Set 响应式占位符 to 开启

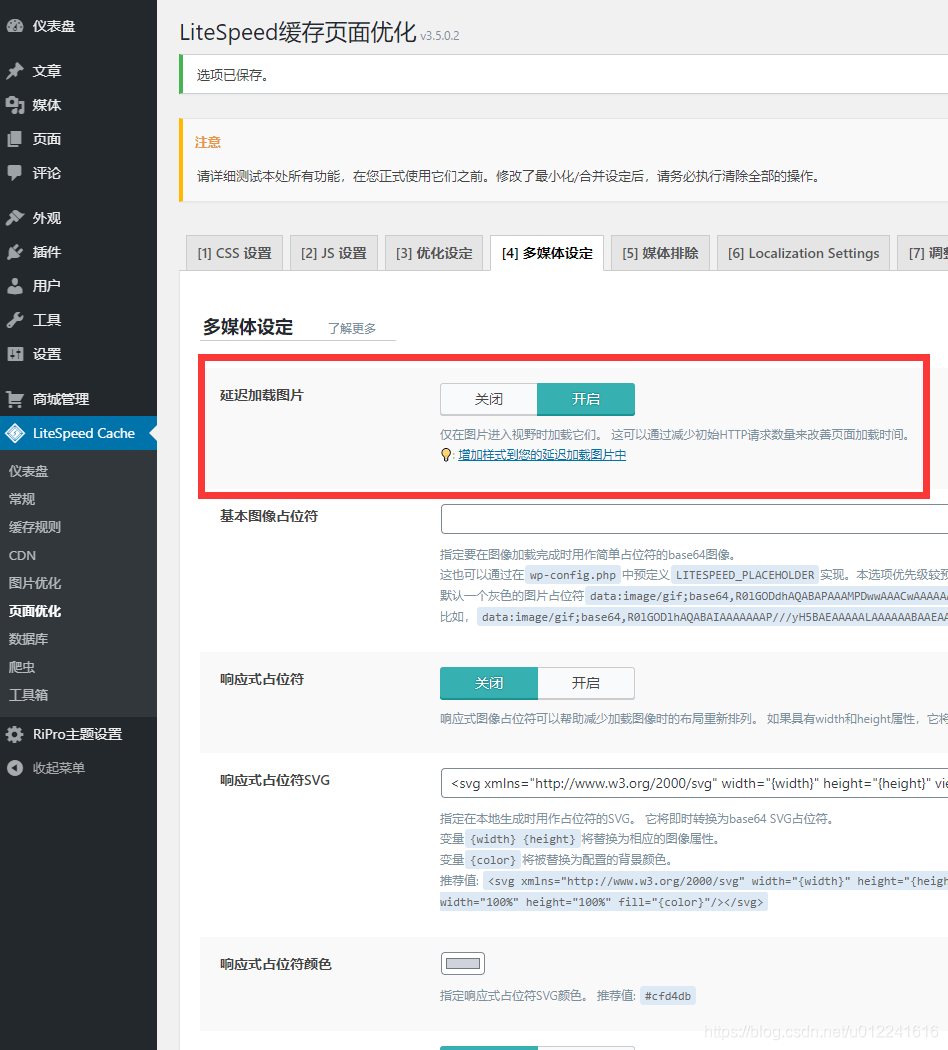pos(586,683)
